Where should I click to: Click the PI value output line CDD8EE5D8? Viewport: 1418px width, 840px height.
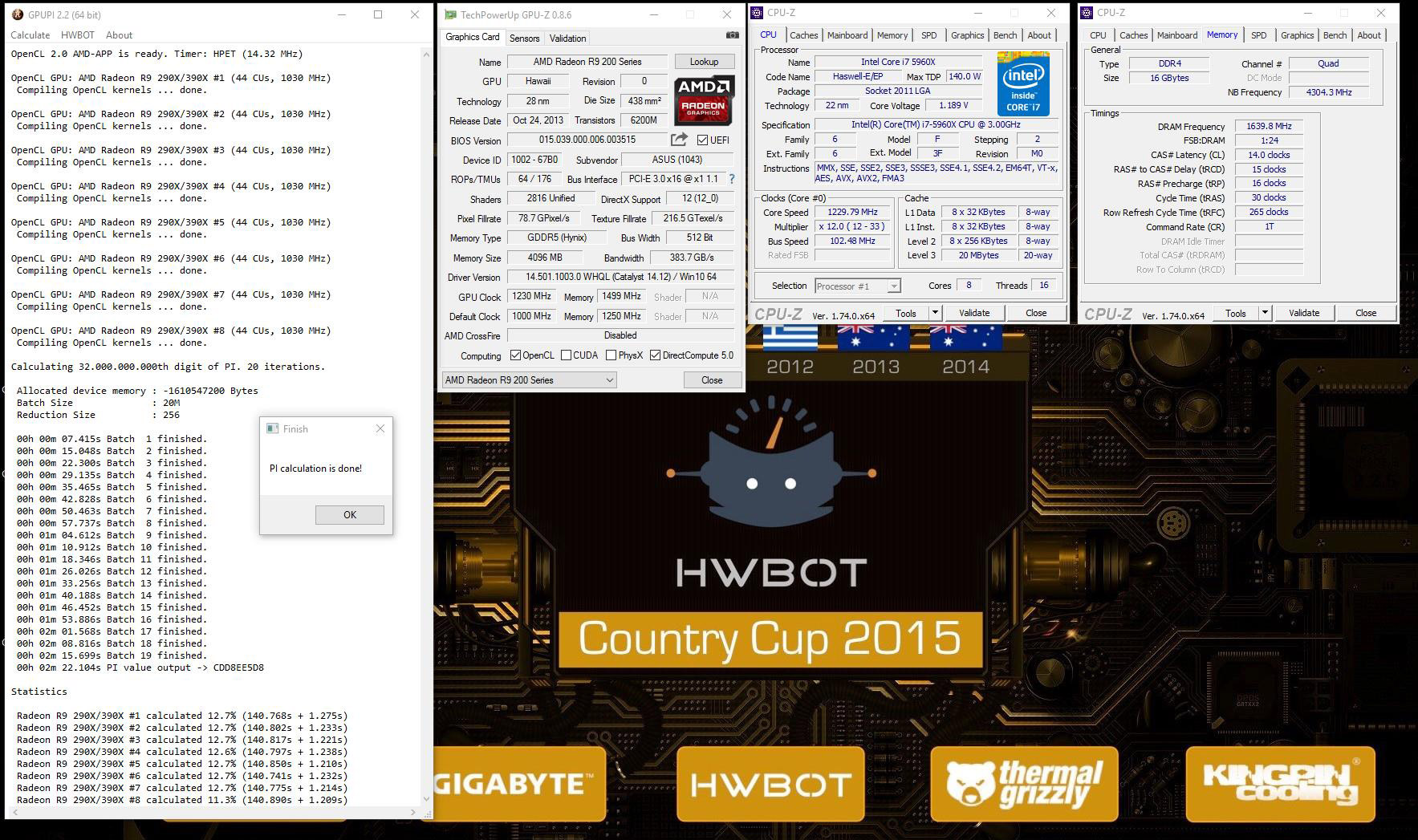(x=140, y=668)
